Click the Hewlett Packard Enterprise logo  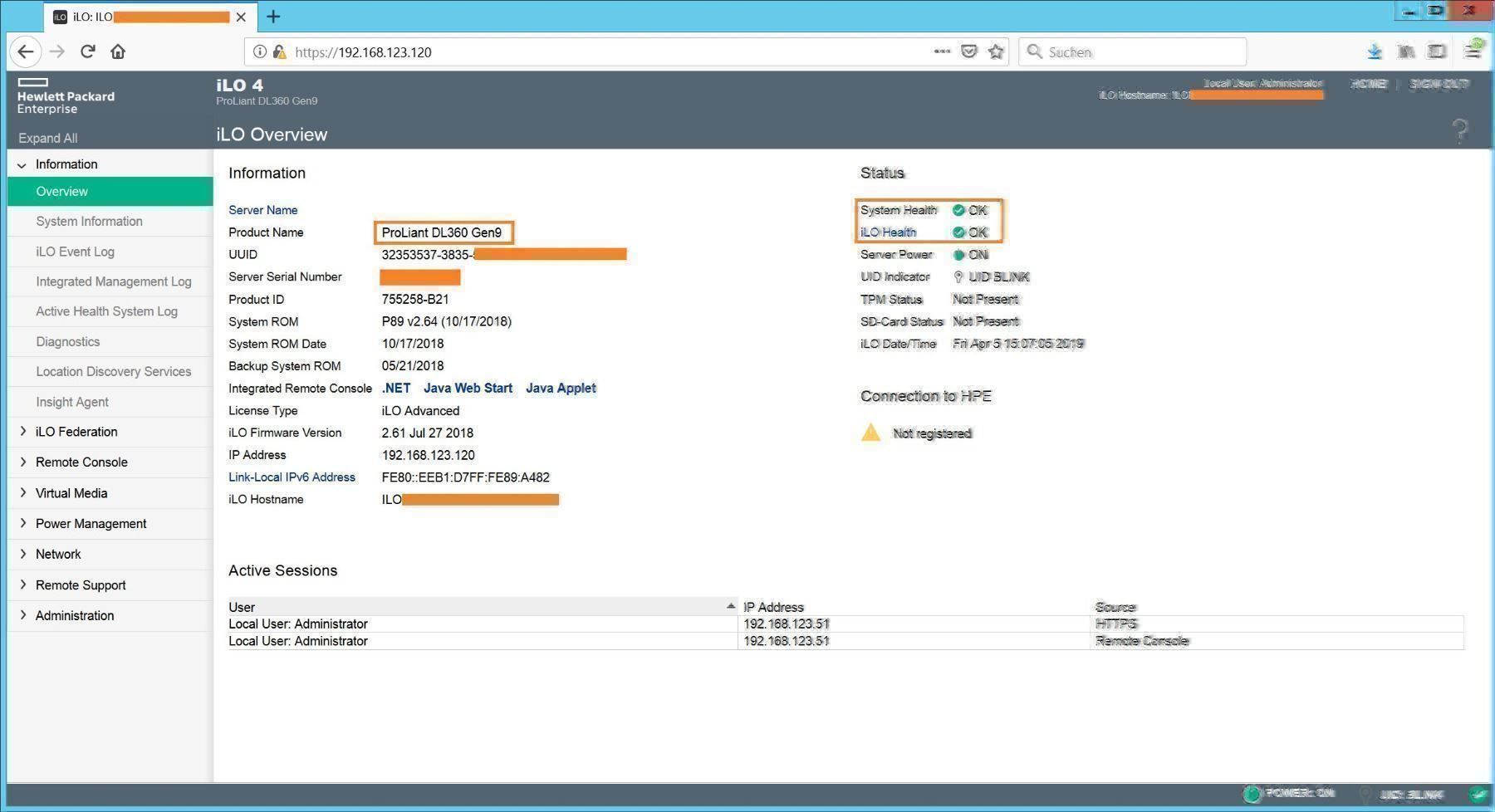66,96
